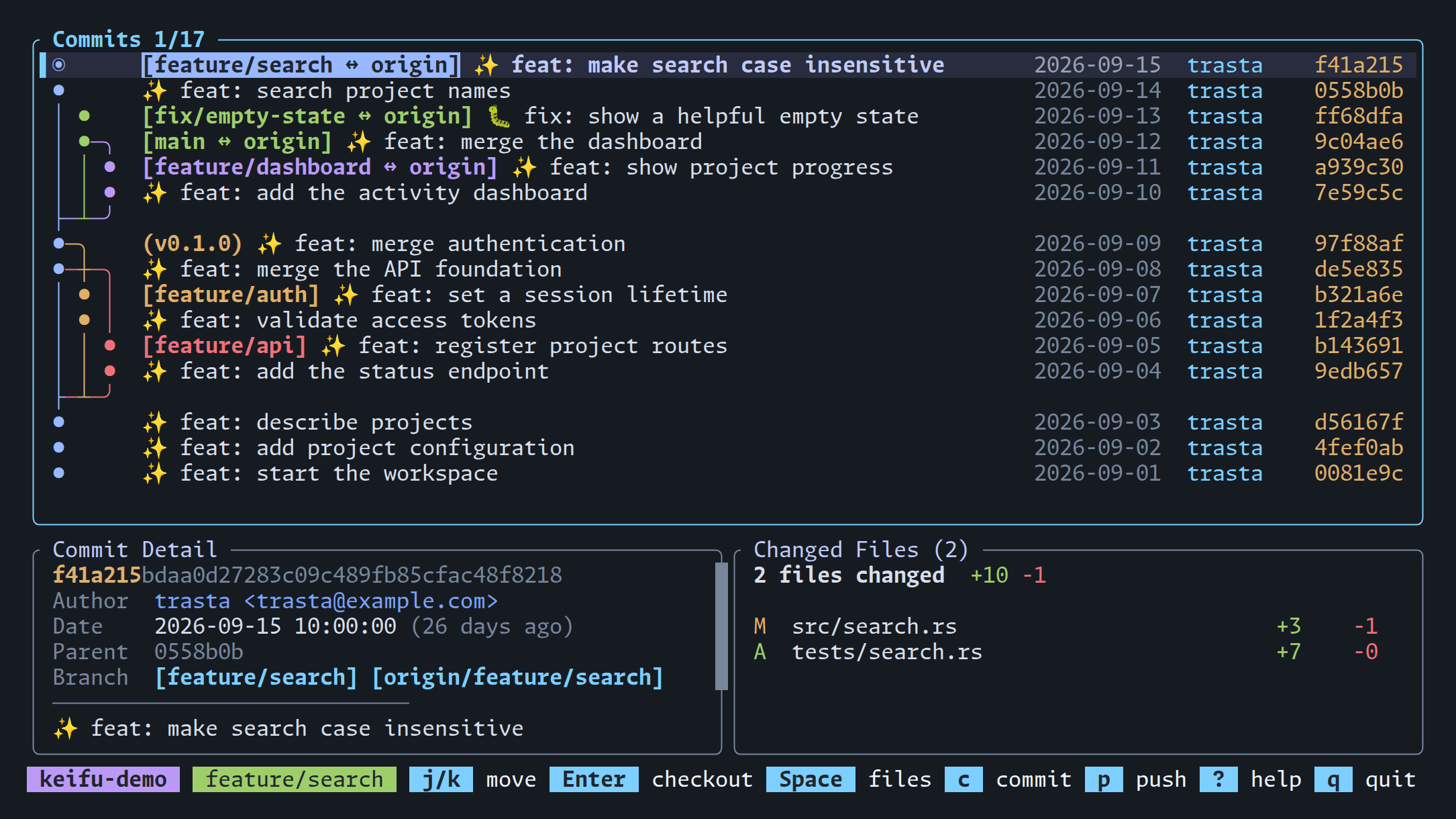Select 'feat: start the workspace' commit

[728, 473]
